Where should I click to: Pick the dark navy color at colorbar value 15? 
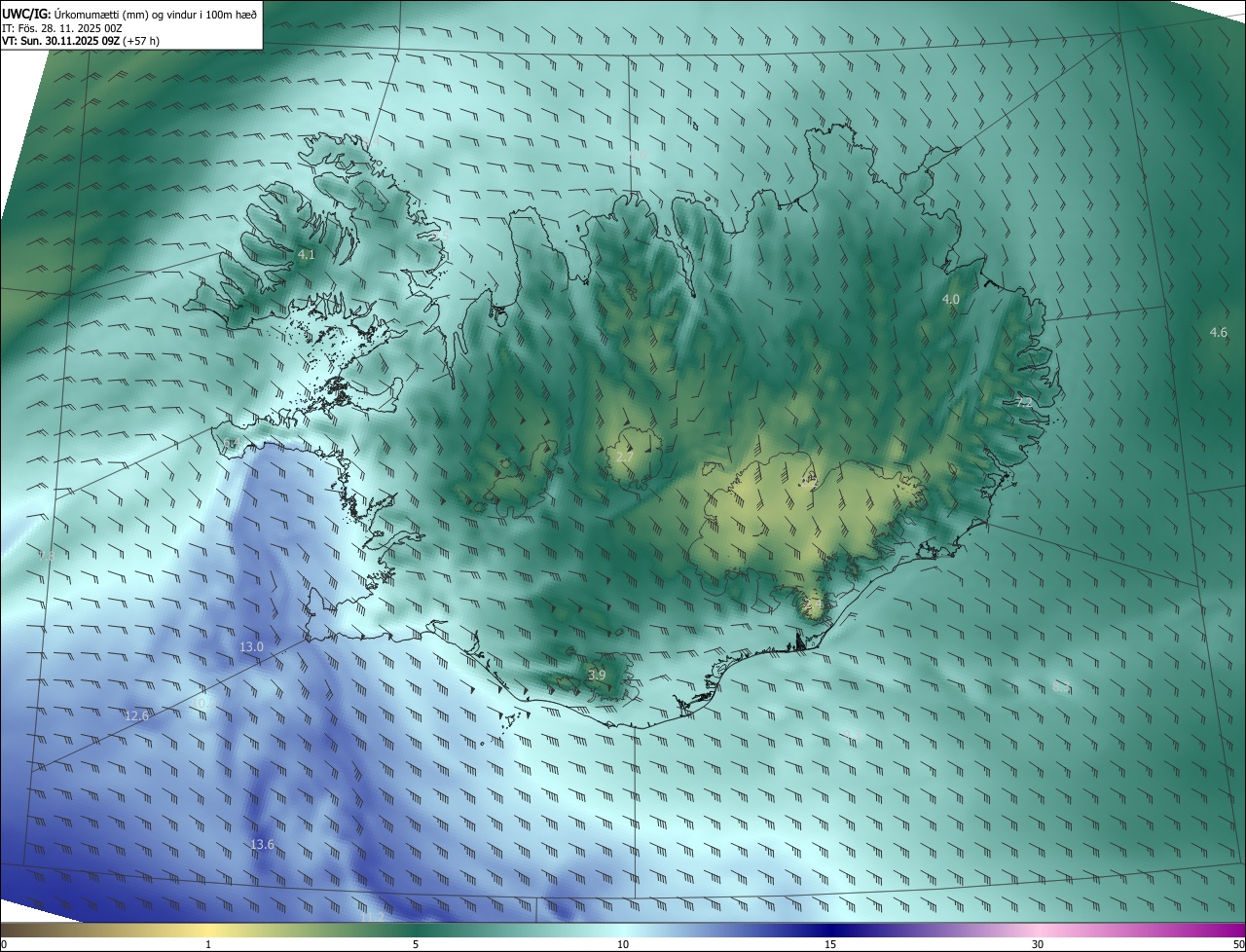(830, 930)
